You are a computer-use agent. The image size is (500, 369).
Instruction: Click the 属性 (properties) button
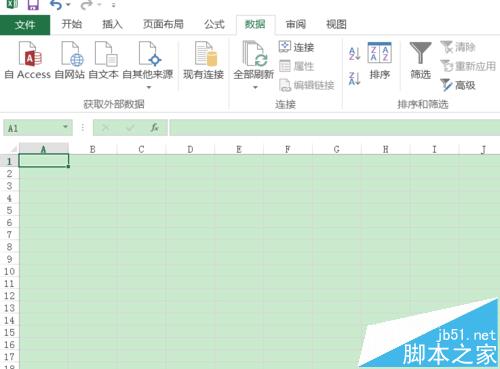(x=297, y=66)
